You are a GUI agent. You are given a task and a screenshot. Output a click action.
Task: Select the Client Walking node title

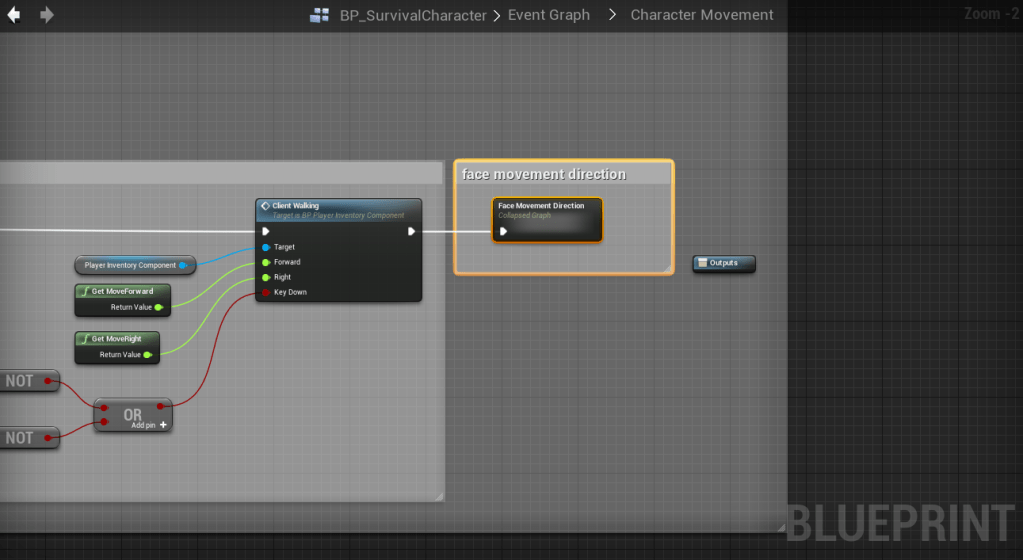296,206
